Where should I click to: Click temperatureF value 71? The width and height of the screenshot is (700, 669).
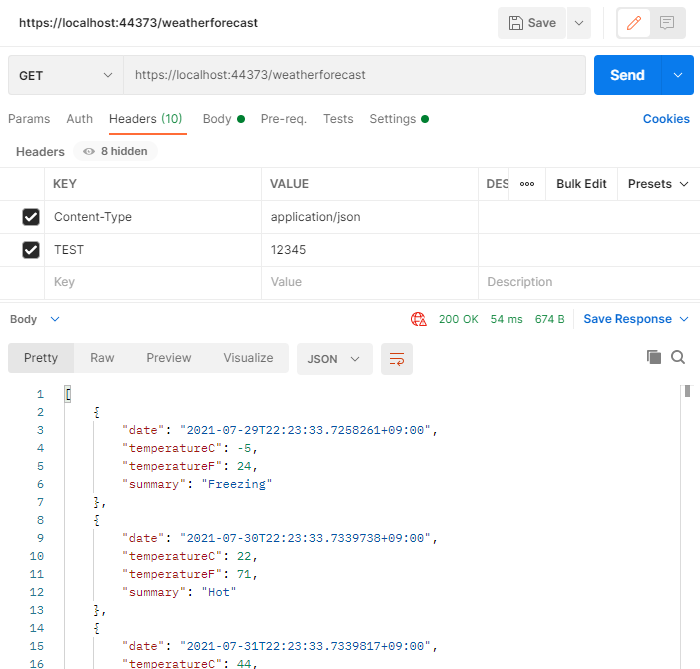pos(244,574)
